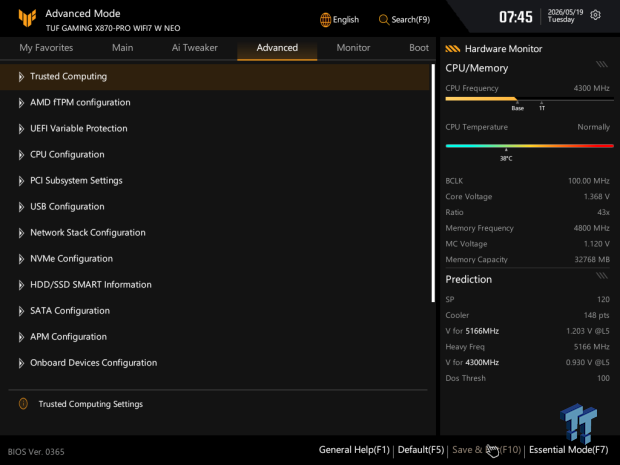Click the V for 5166MHz label
This screenshot has height=465, width=620.
click(472, 331)
